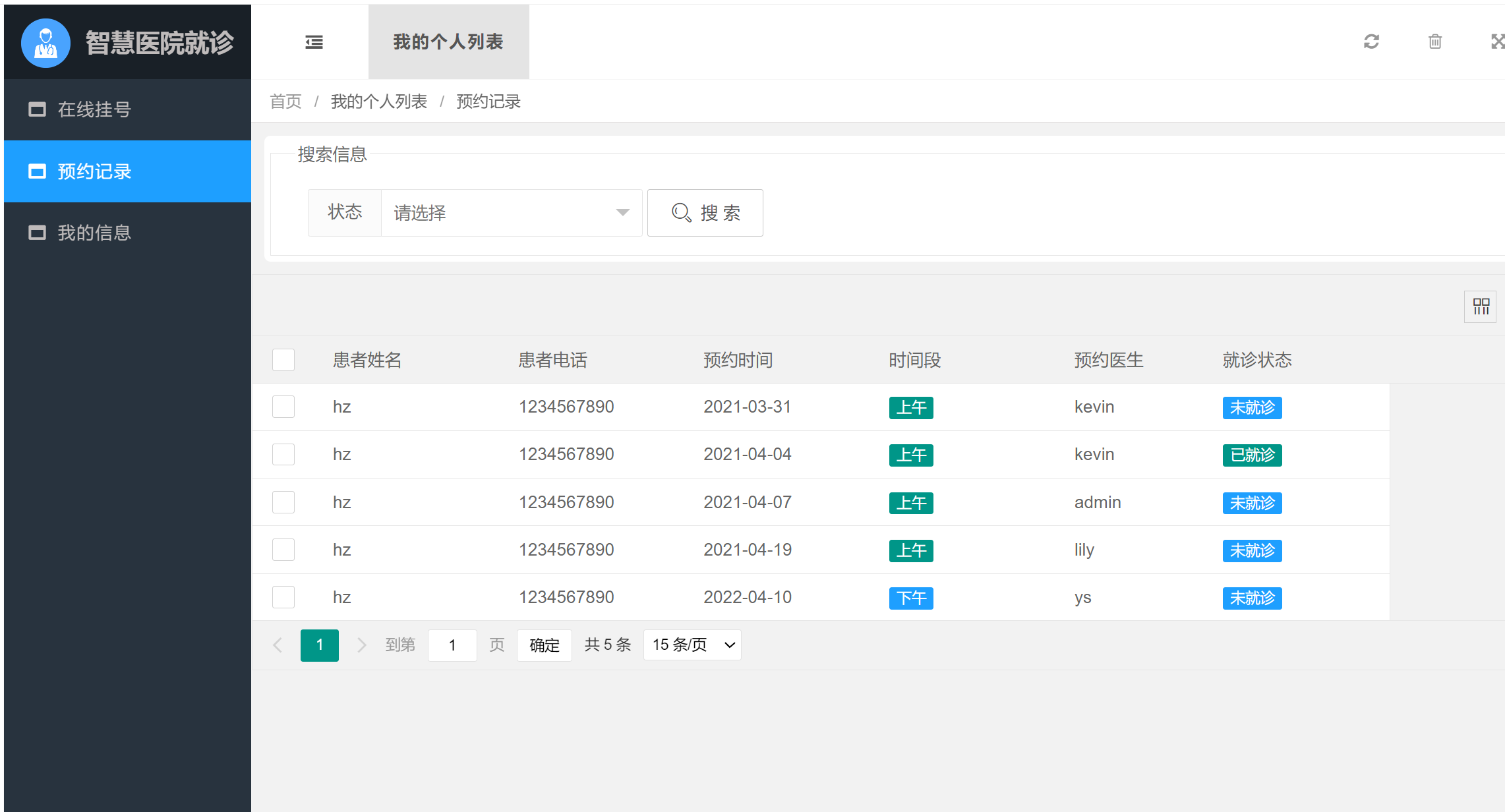The image size is (1505, 812).
Task: Check the row dated 2021-04-19
Action: (283, 550)
